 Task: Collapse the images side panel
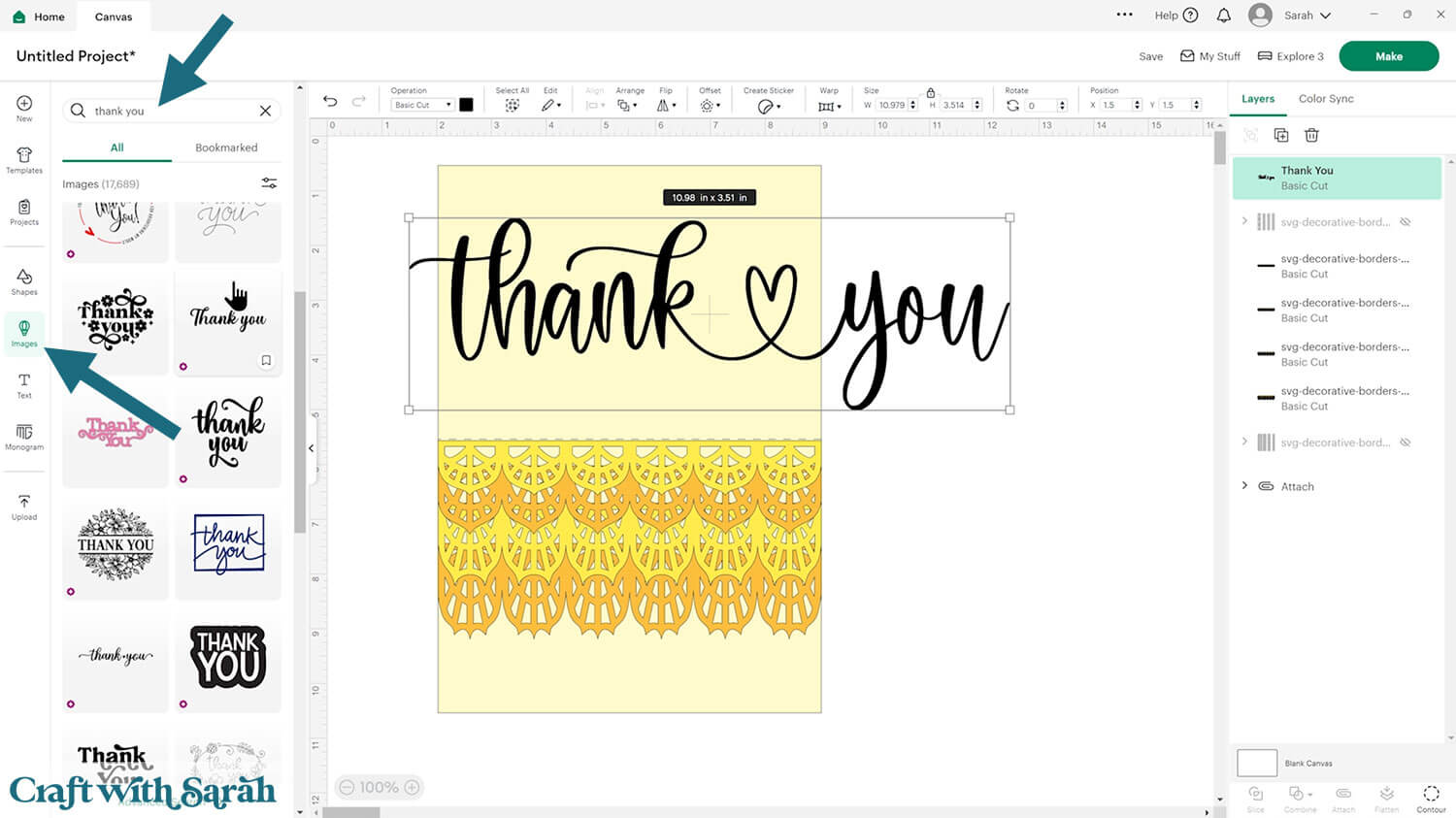pos(312,448)
